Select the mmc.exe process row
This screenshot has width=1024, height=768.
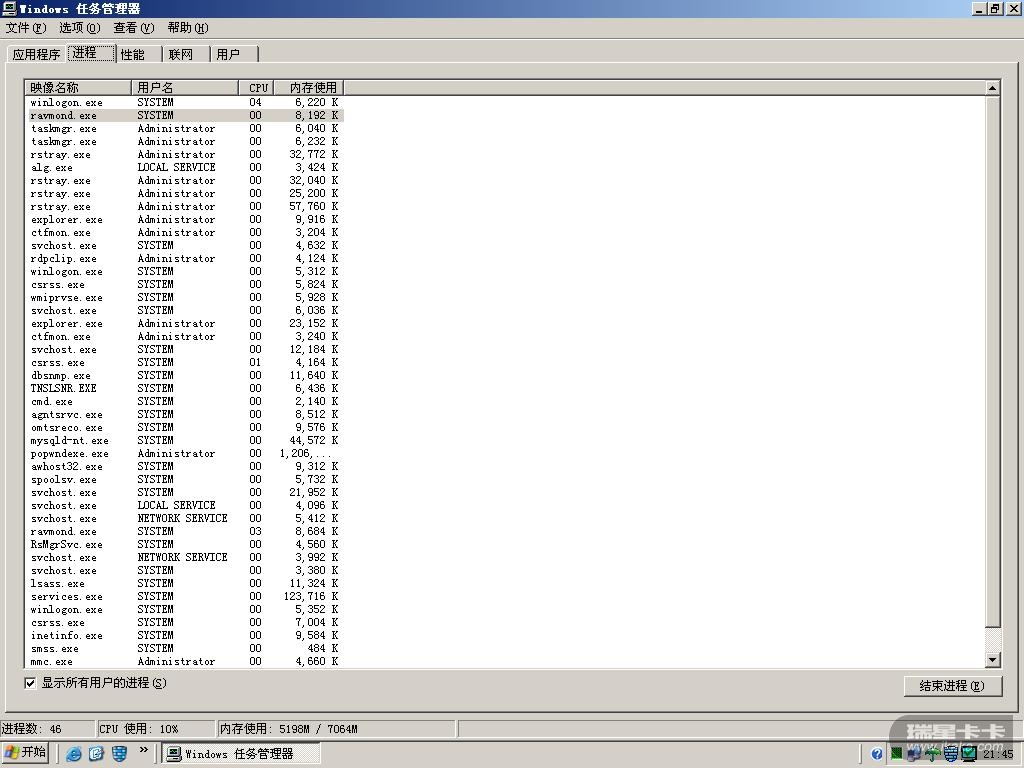(184, 662)
